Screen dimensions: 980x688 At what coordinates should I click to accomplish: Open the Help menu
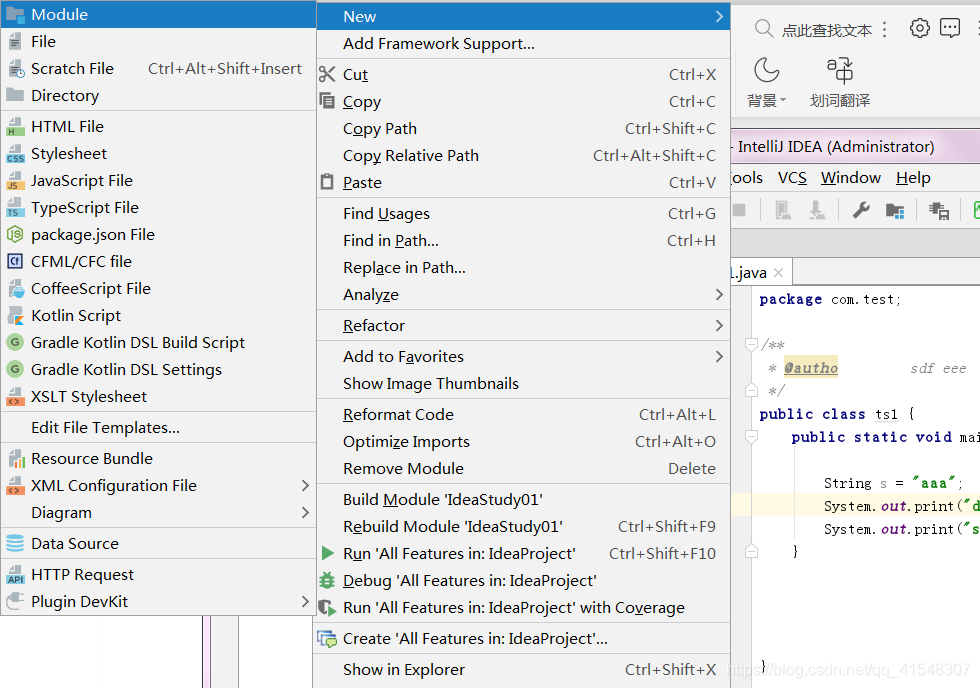coord(913,178)
